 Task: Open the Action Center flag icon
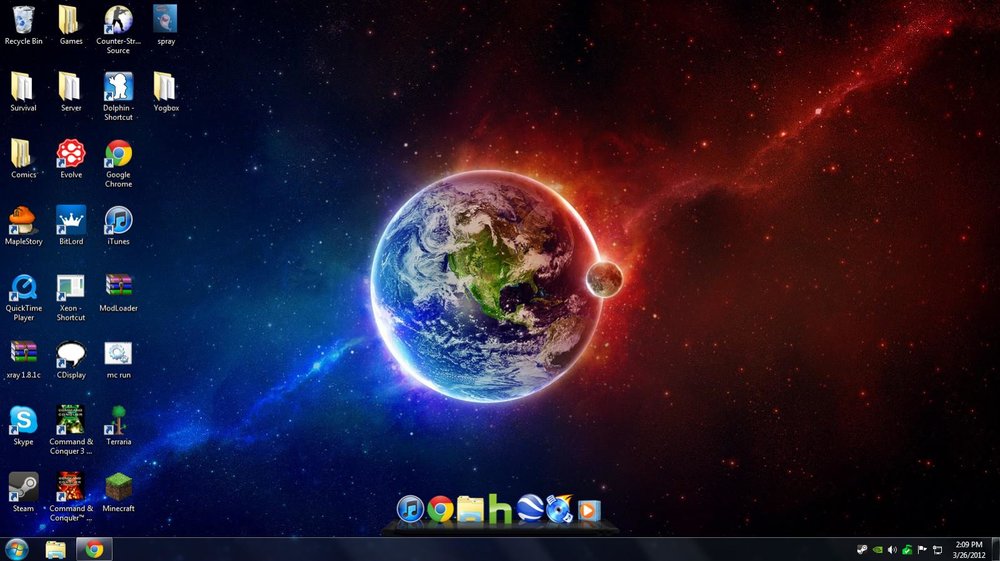pyautogui.click(x=922, y=550)
